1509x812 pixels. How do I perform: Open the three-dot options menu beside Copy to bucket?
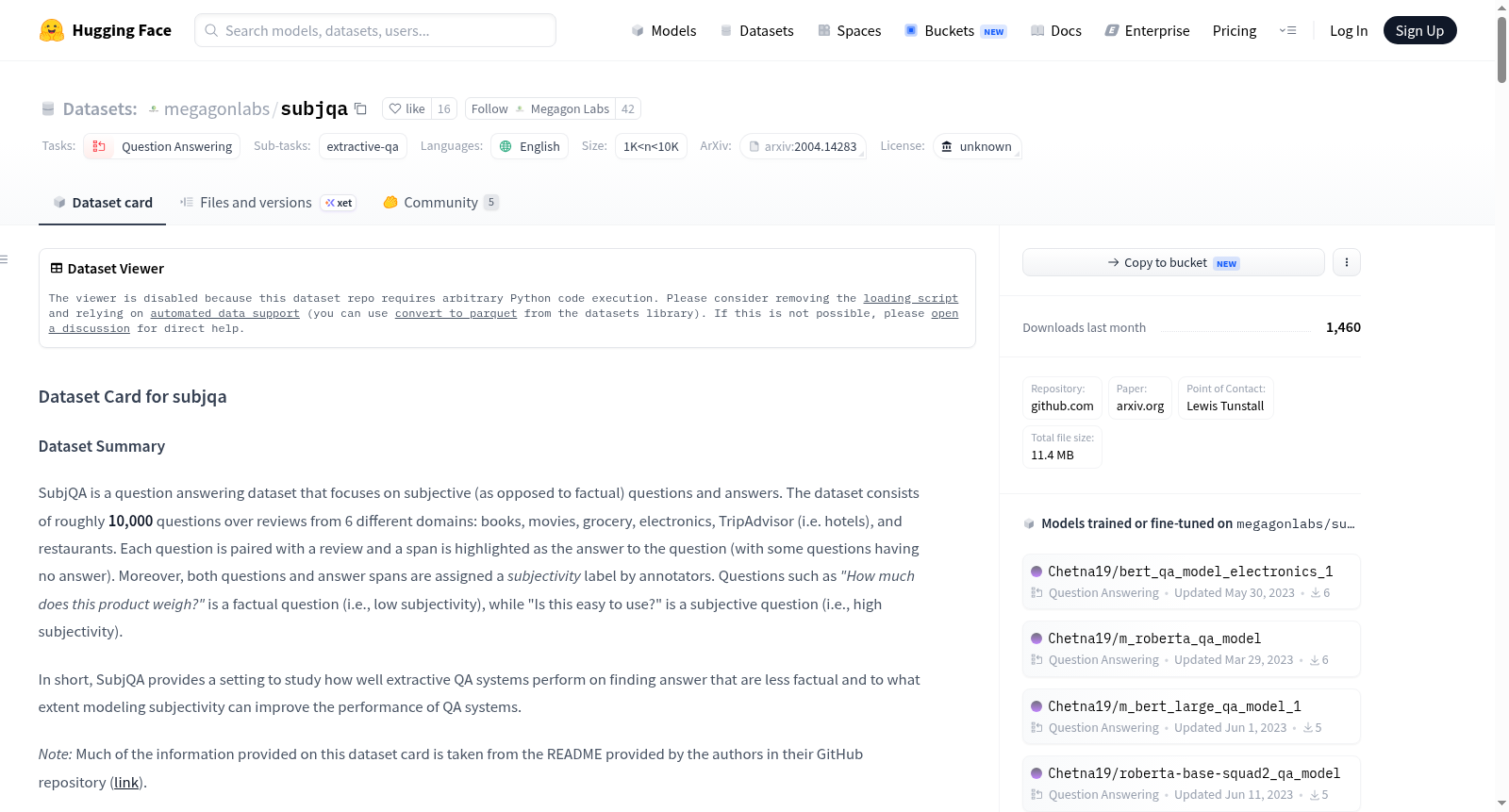1347,262
